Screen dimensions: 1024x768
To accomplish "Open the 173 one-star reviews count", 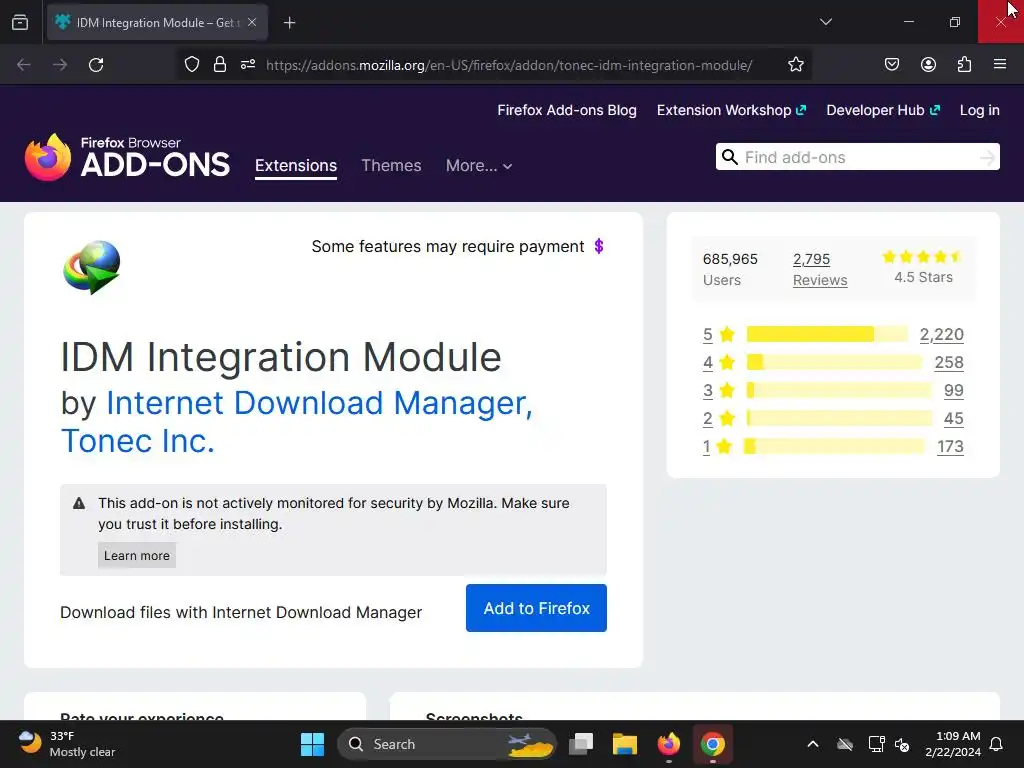I will pyautogui.click(x=950, y=447).
